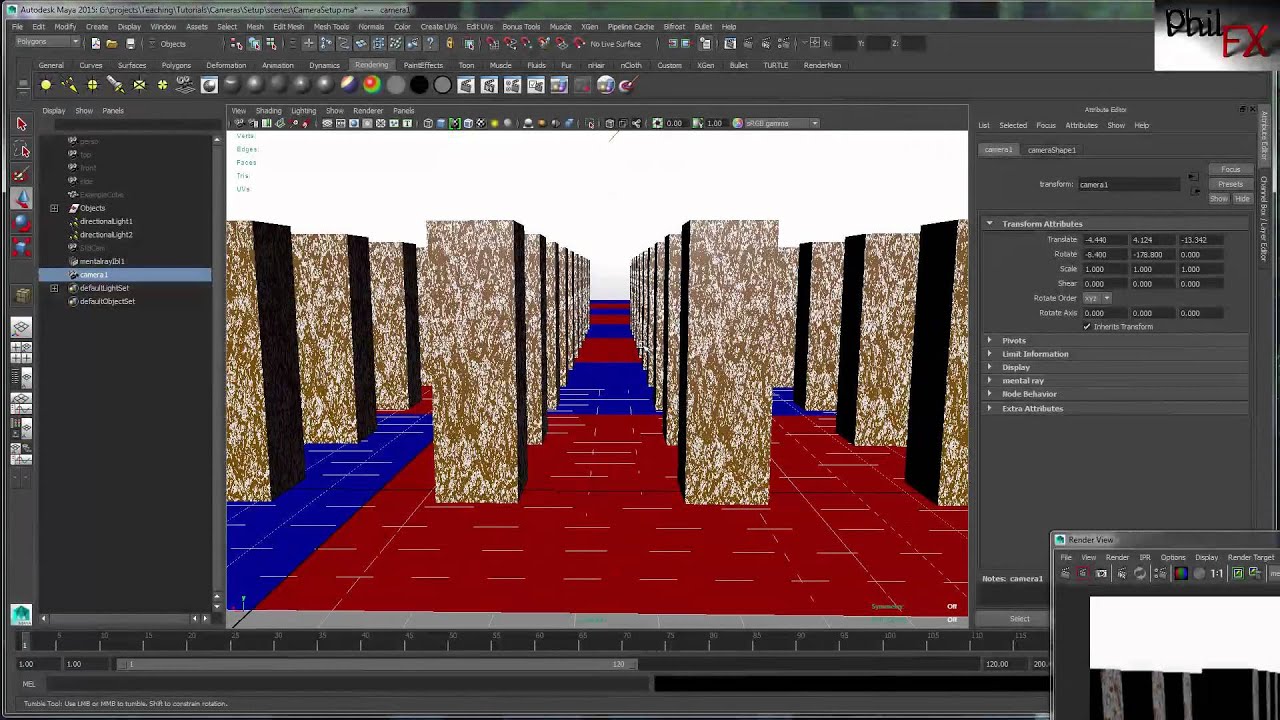Activate the Move tool
Viewport: 1280px width, 720px height.
point(21,199)
